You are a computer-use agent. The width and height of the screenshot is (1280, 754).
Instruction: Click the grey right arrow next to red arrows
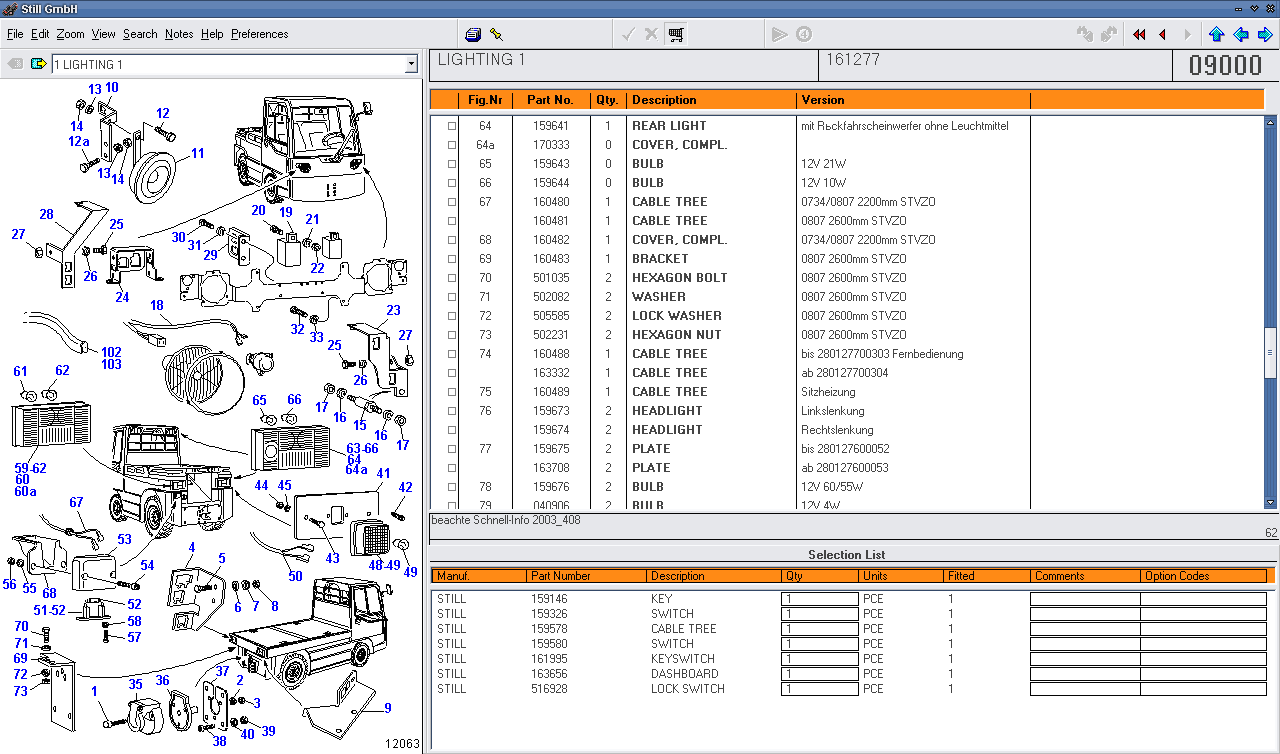[x=1186, y=34]
